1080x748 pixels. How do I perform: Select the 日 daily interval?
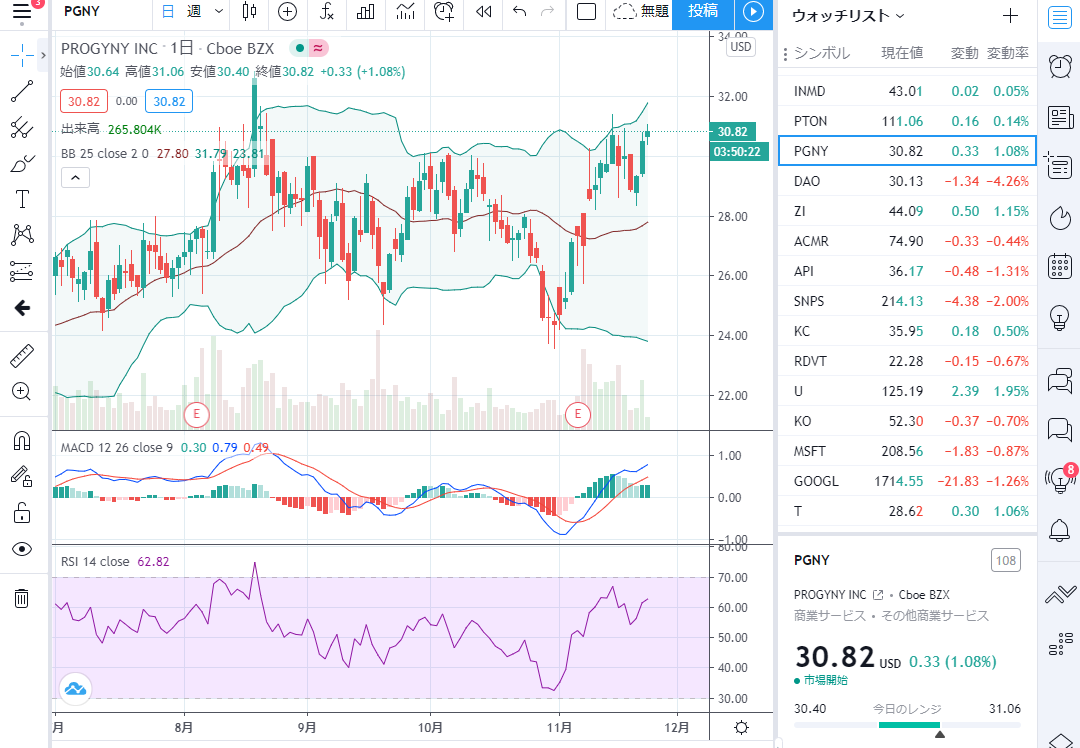click(168, 11)
